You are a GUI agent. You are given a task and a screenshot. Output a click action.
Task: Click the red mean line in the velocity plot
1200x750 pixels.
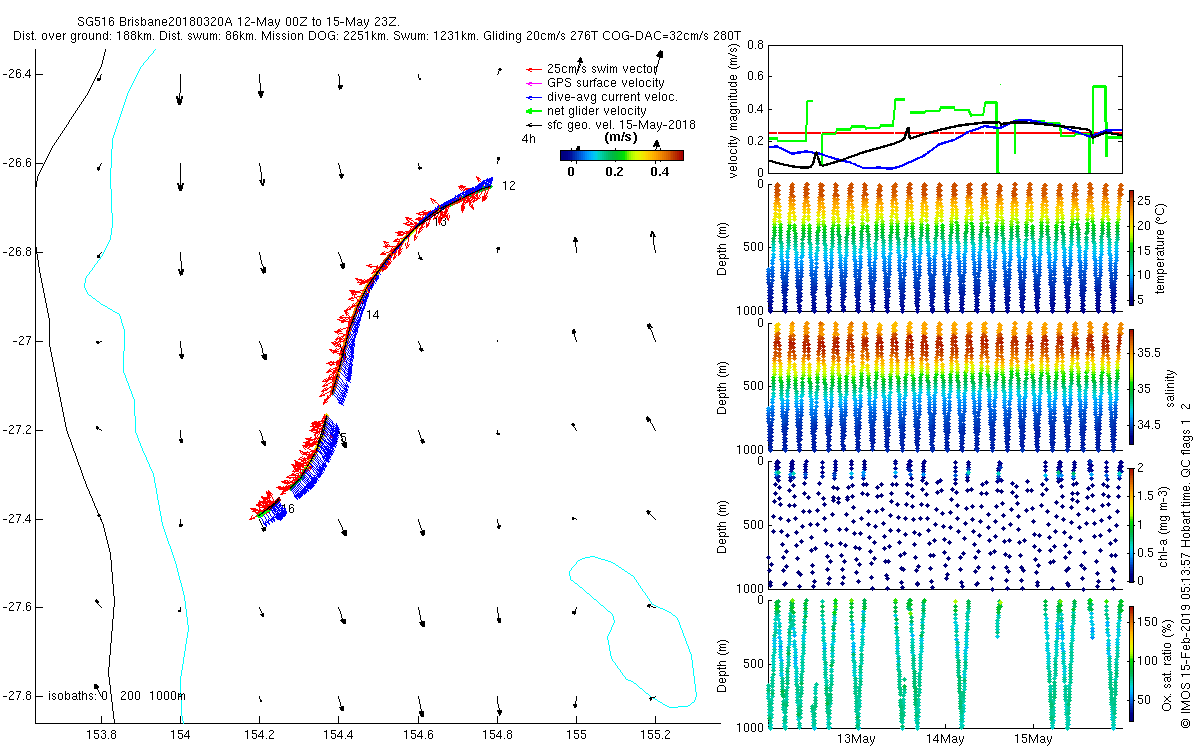click(945, 132)
